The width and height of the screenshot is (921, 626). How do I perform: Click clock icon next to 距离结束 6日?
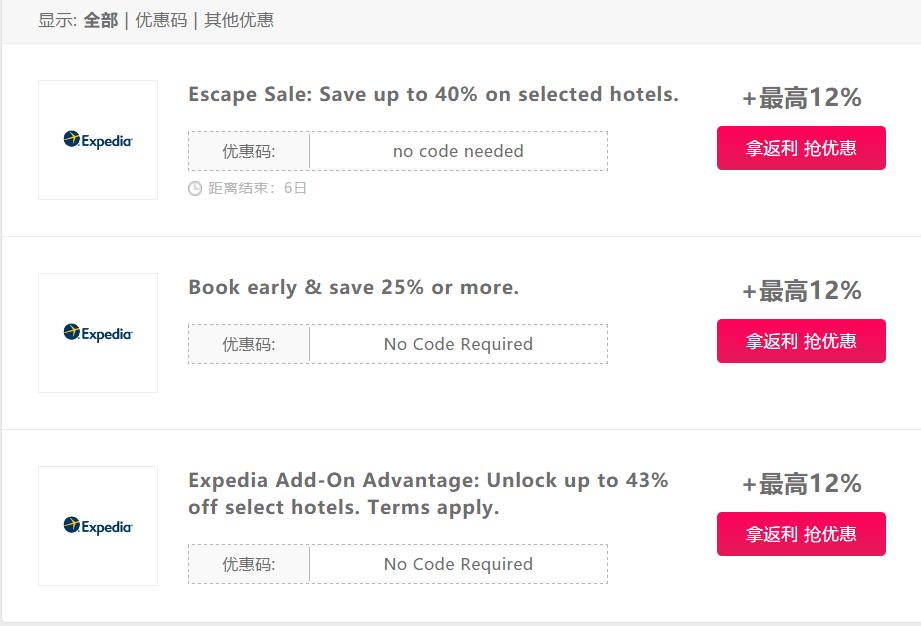coord(195,188)
